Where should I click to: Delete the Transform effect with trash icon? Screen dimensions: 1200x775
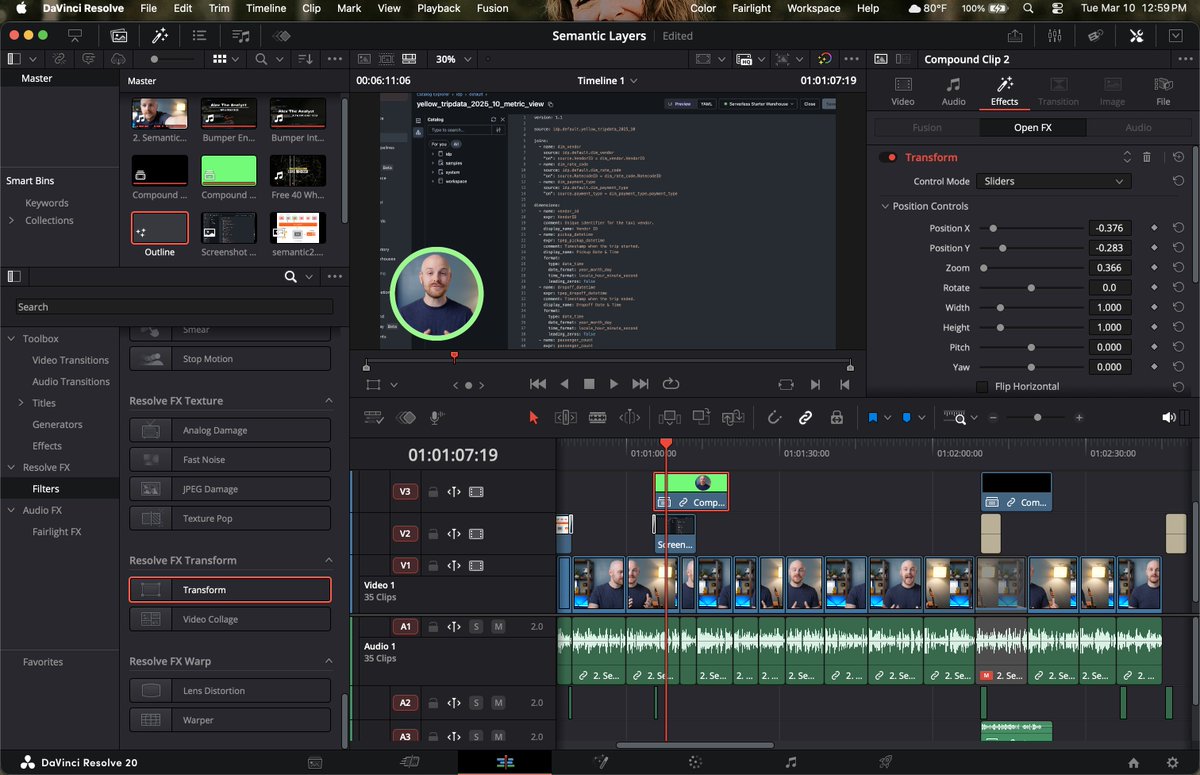point(1147,157)
